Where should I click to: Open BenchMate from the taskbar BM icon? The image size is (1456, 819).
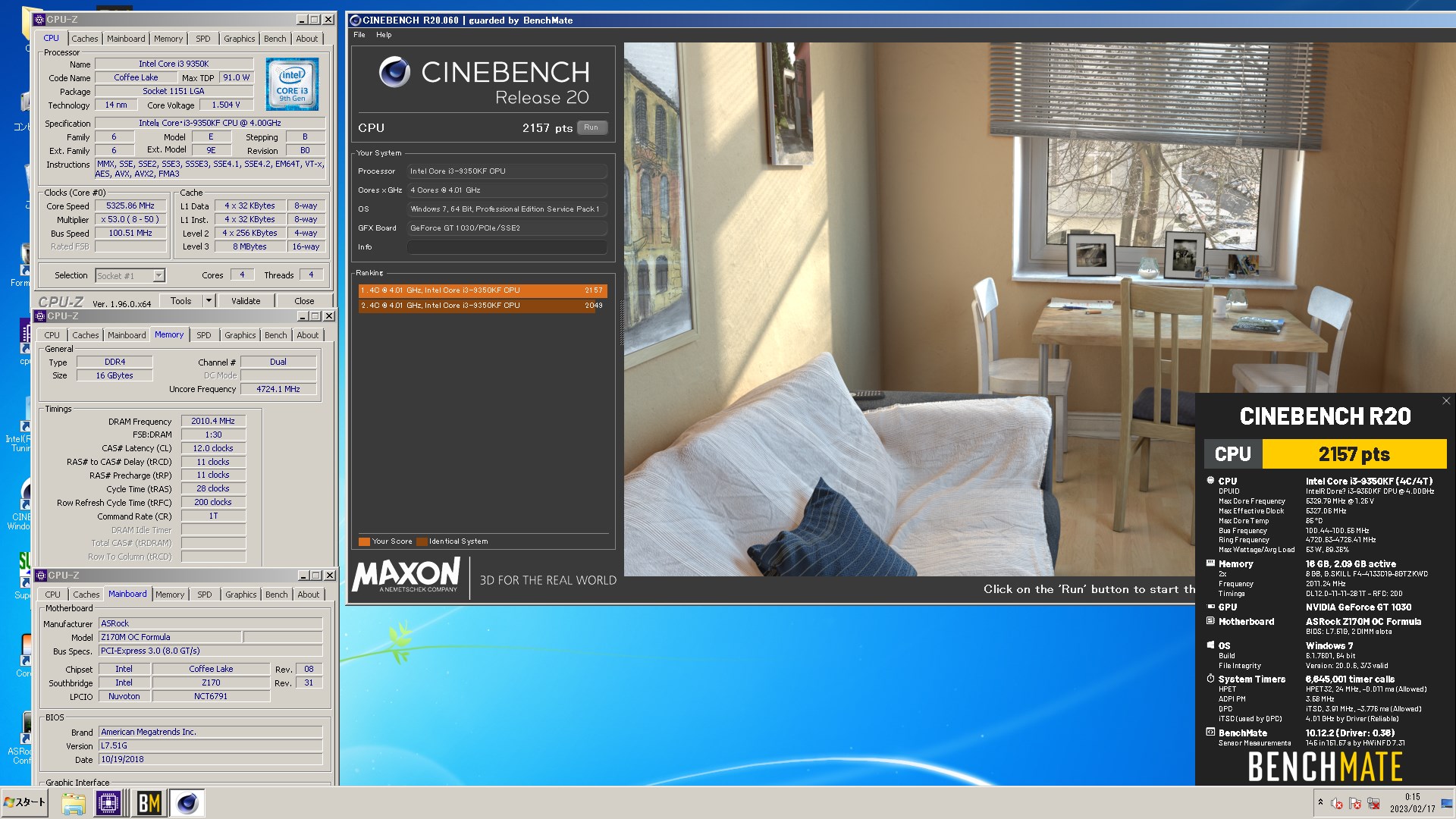[x=149, y=803]
